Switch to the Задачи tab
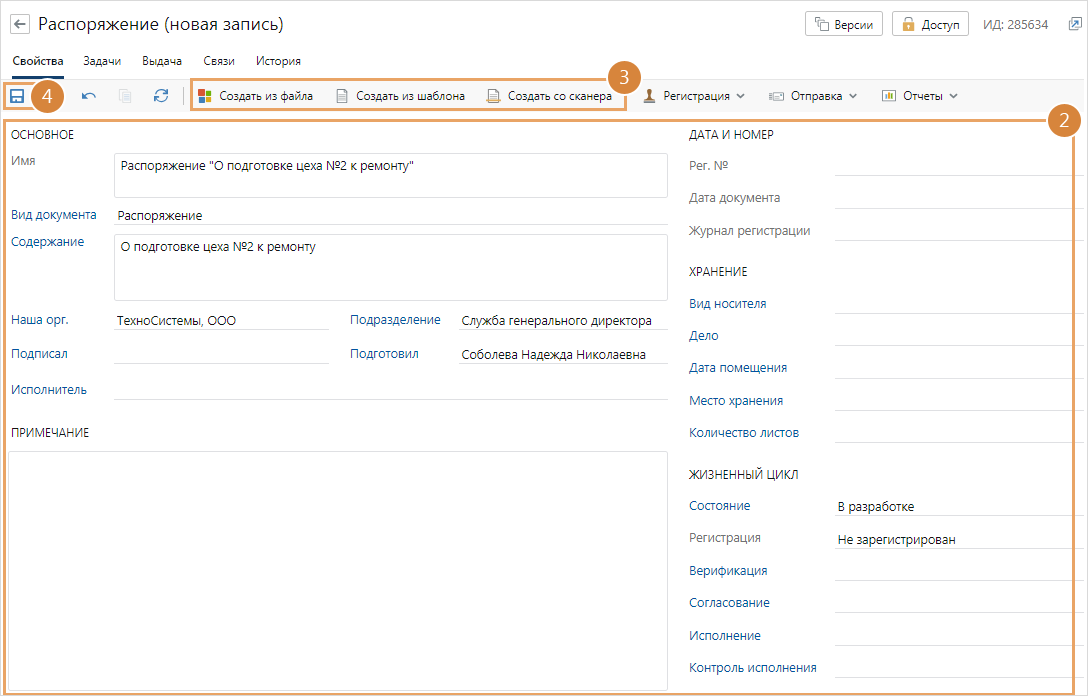 click(102, 61)
